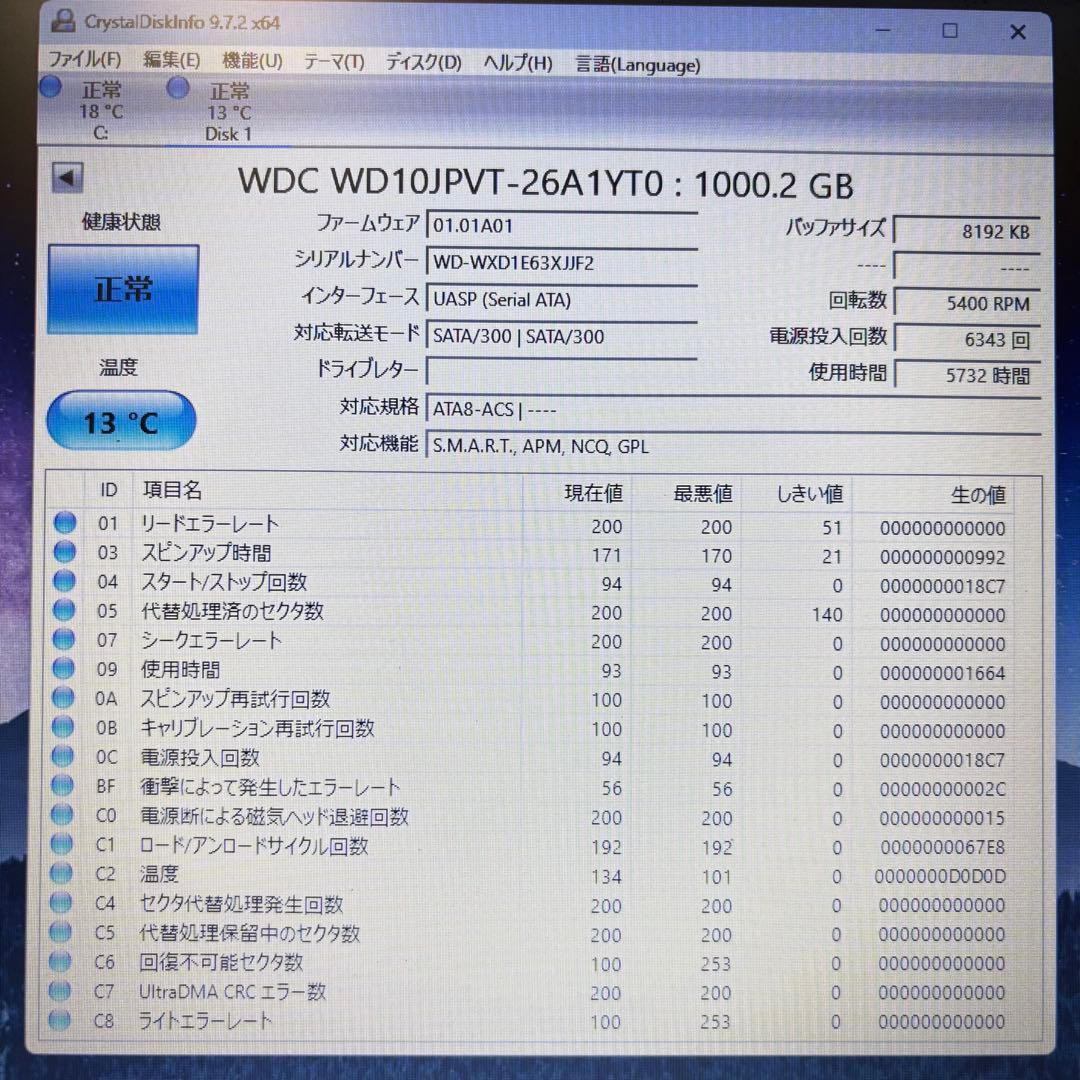
Task: Click the power-on count value 6343 回
Action: click(967, 340)
